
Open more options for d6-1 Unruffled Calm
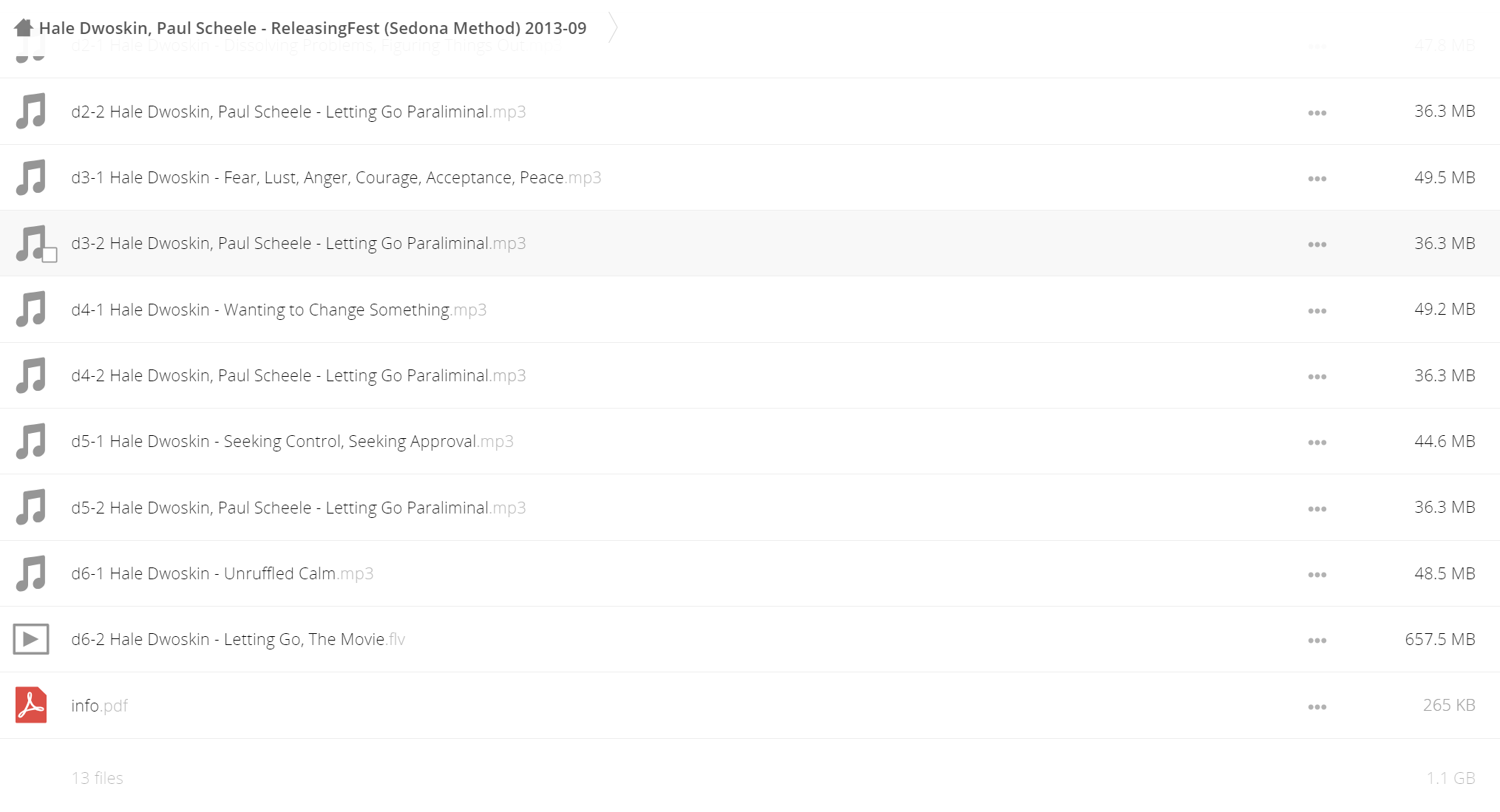pos(1317,575)
